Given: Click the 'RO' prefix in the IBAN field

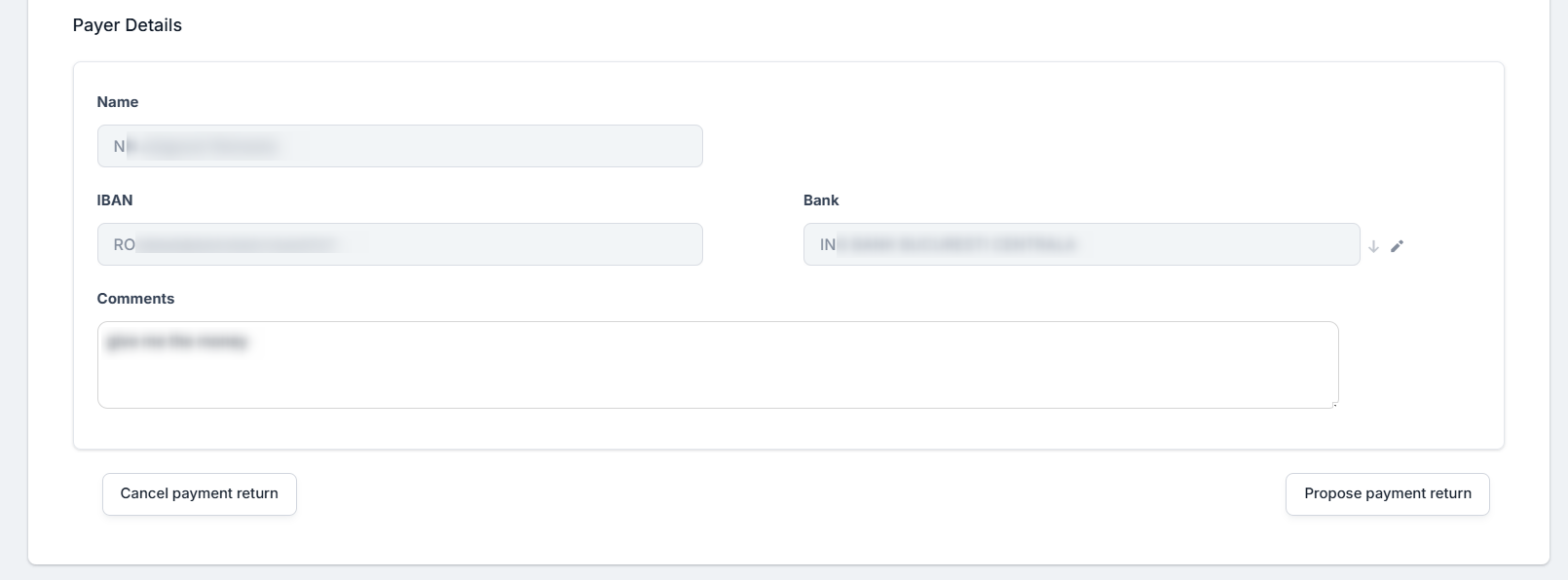Looking at the screenshot, I should click(x=124, y=245).
